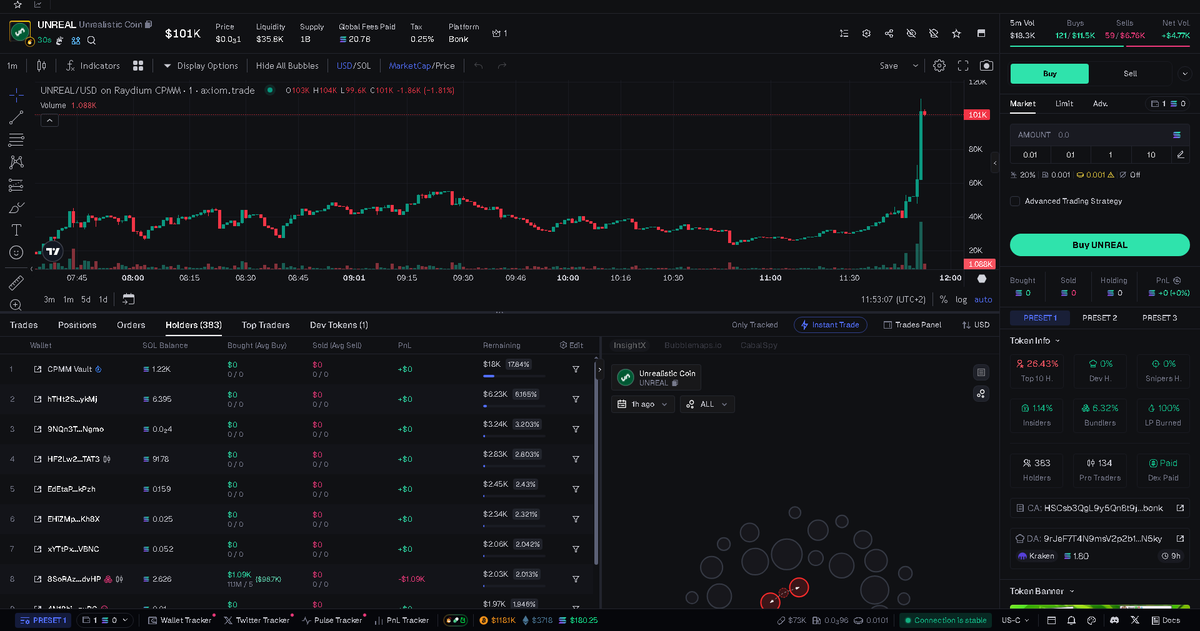Image resolution: width=1200 pixels, height=631 pixels.
Task: Toggle MarketCap/Price display mode
Action: tap(422, 65)
